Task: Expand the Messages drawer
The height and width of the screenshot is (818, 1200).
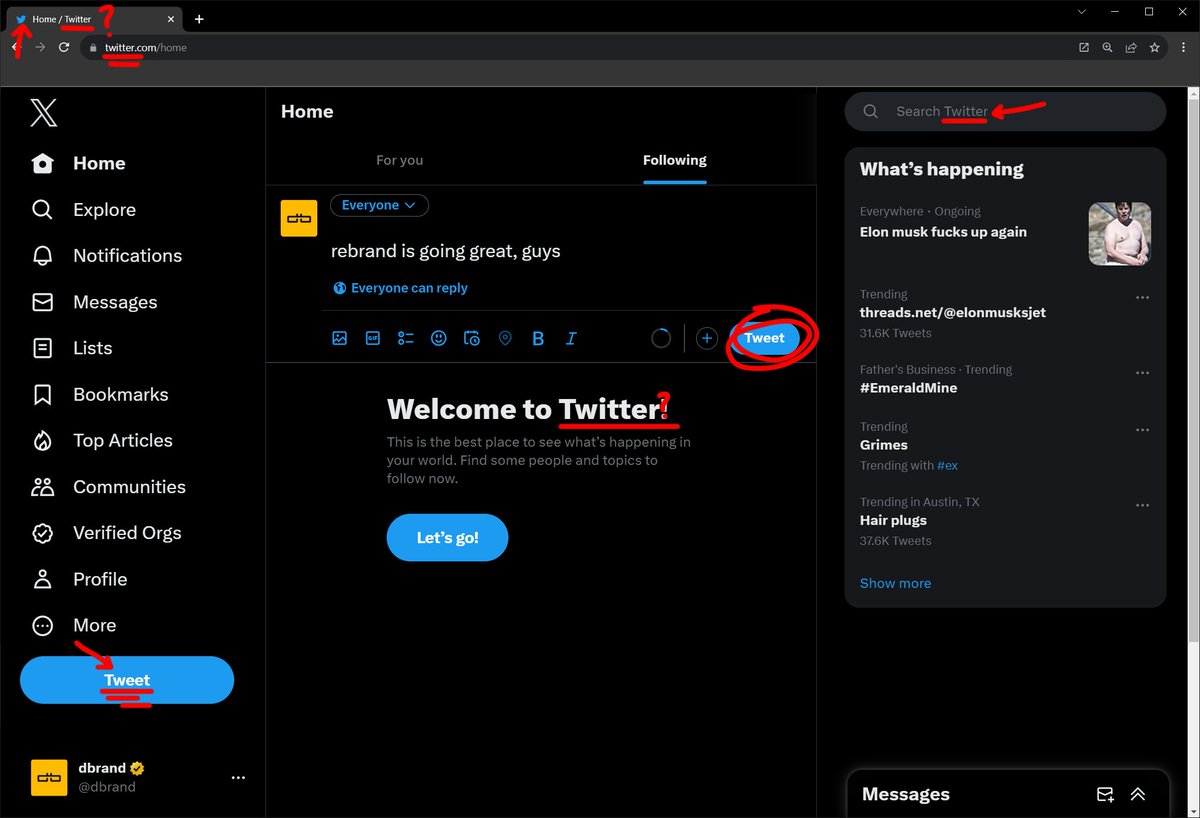Action: (x=1138, y=794)
